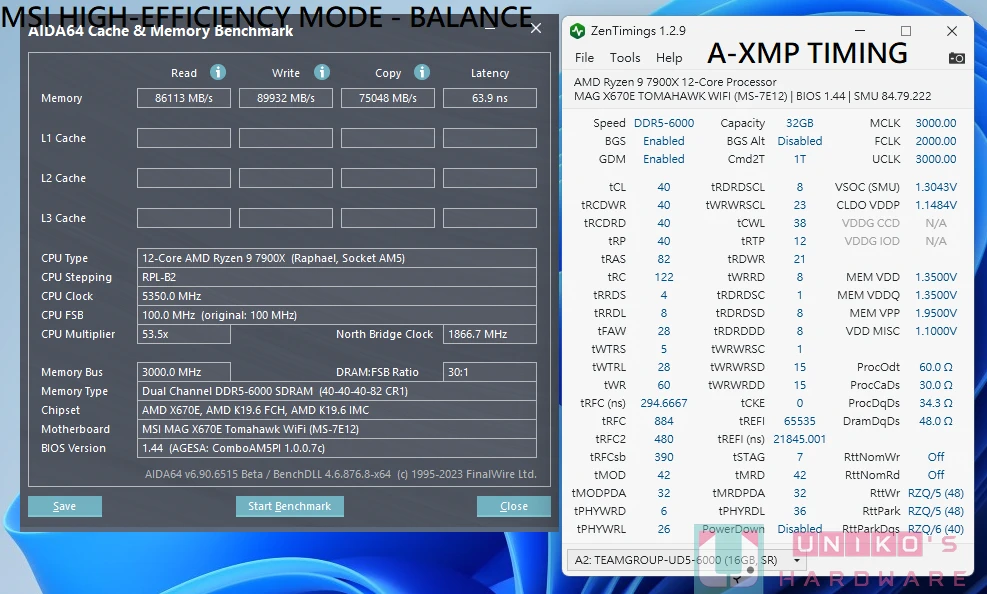Click the MEM VPP value 1.9500V
The image size is (987, 594).
(x=935, y=313)
